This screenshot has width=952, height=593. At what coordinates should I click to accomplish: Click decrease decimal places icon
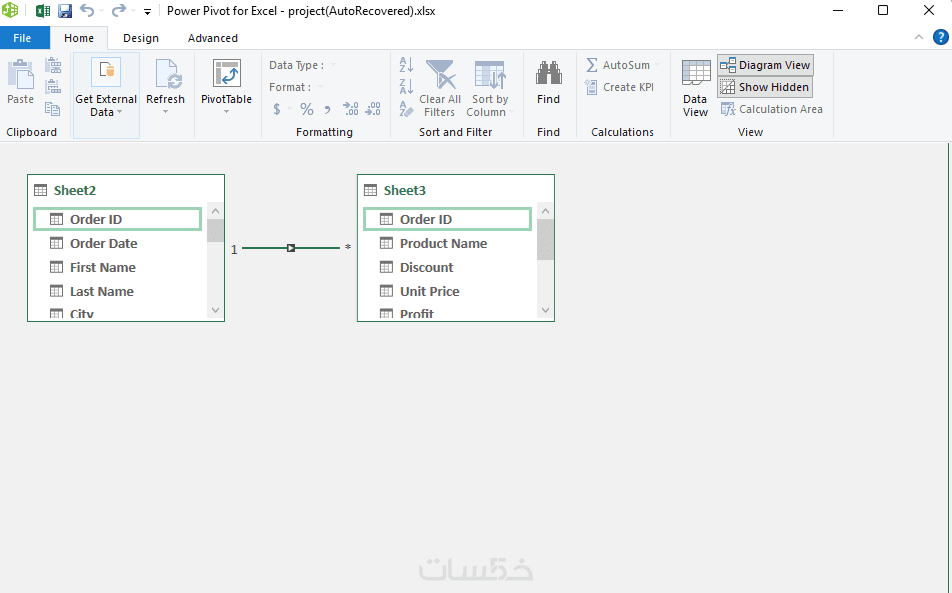[373, 109]
